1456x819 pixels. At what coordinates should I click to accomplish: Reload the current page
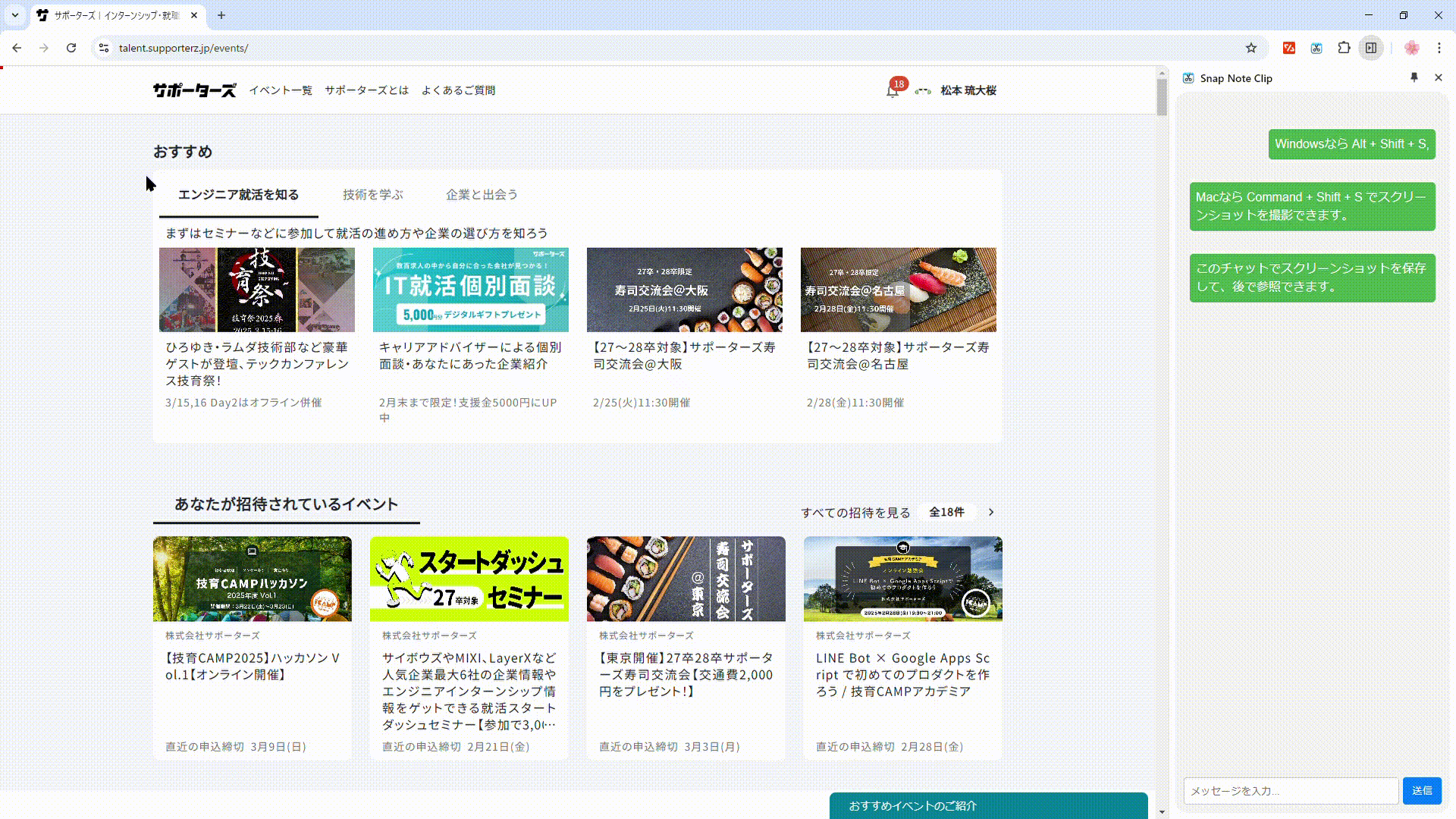[x=71, y=48]
